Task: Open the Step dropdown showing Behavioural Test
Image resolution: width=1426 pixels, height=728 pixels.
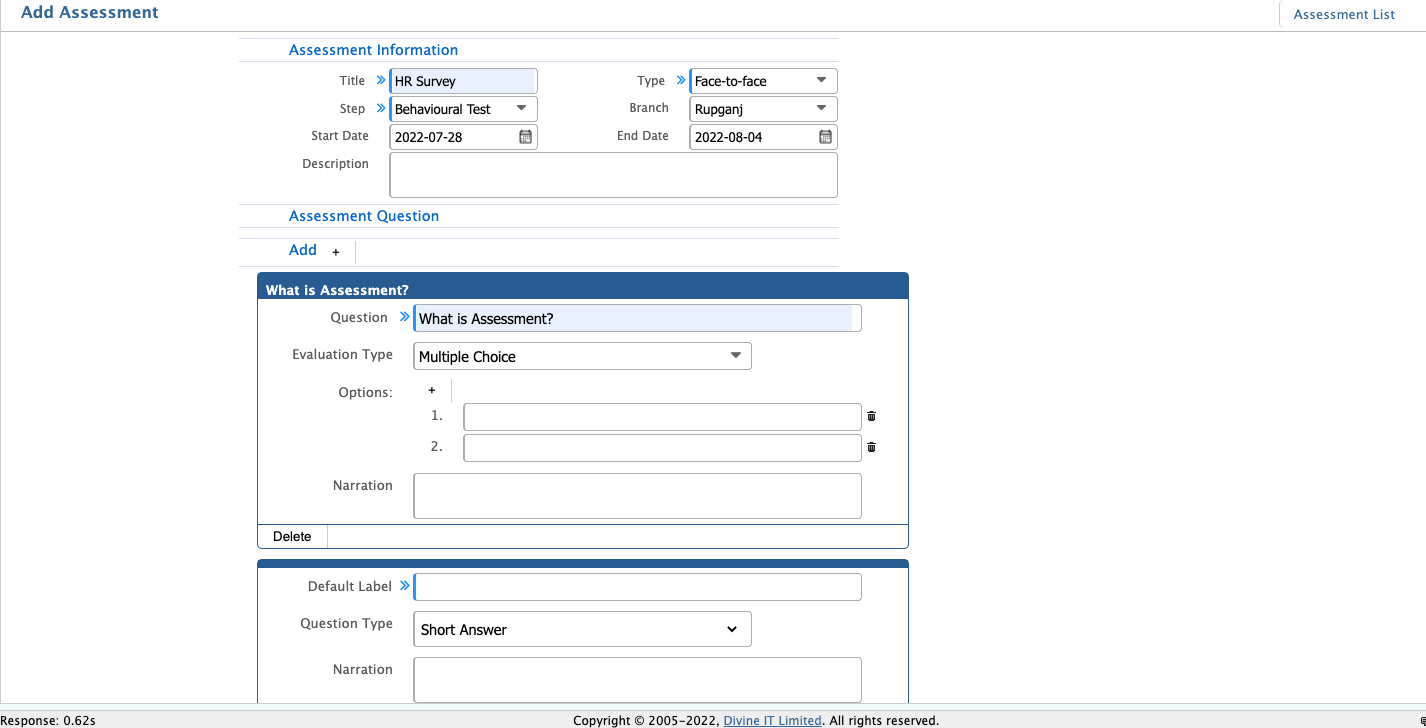Action: 463,108
